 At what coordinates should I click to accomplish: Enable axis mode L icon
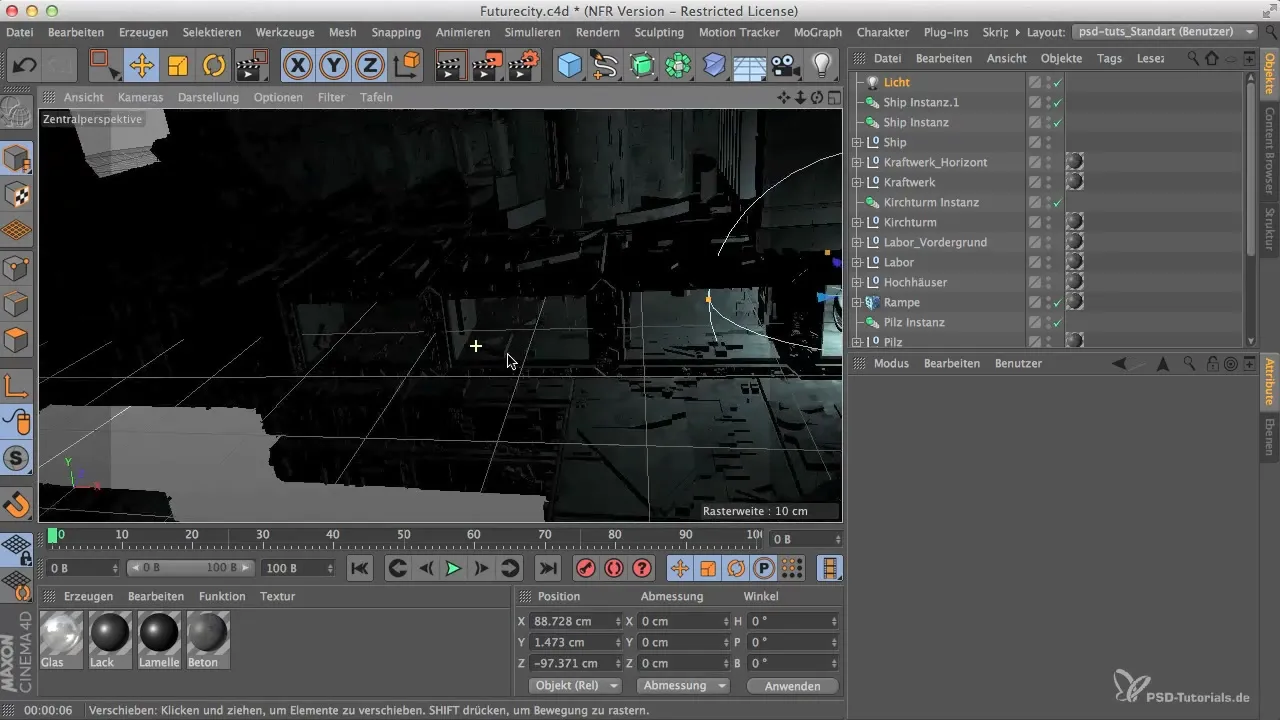pos(17,386)
